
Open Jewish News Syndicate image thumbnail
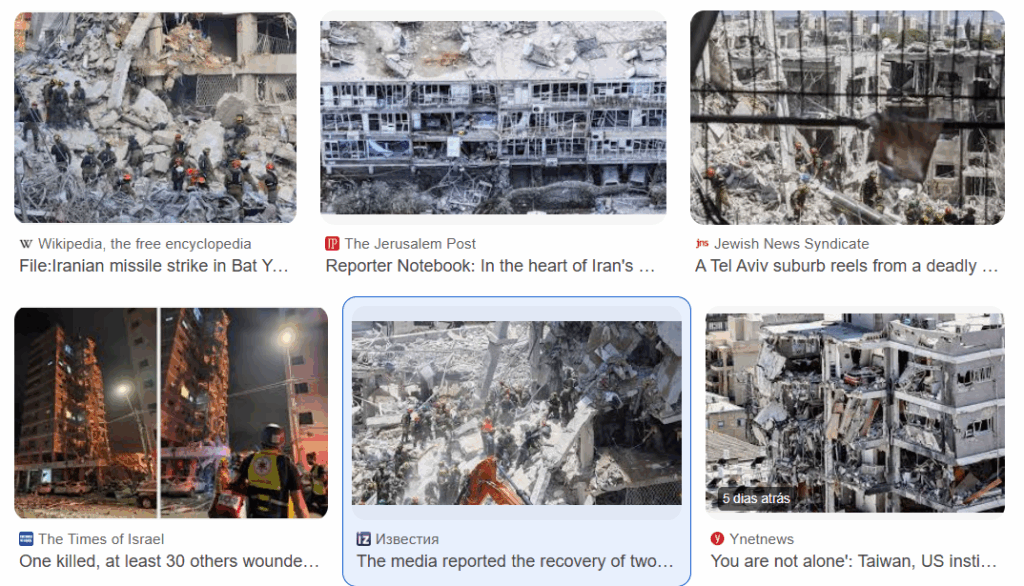coord(847,117)
